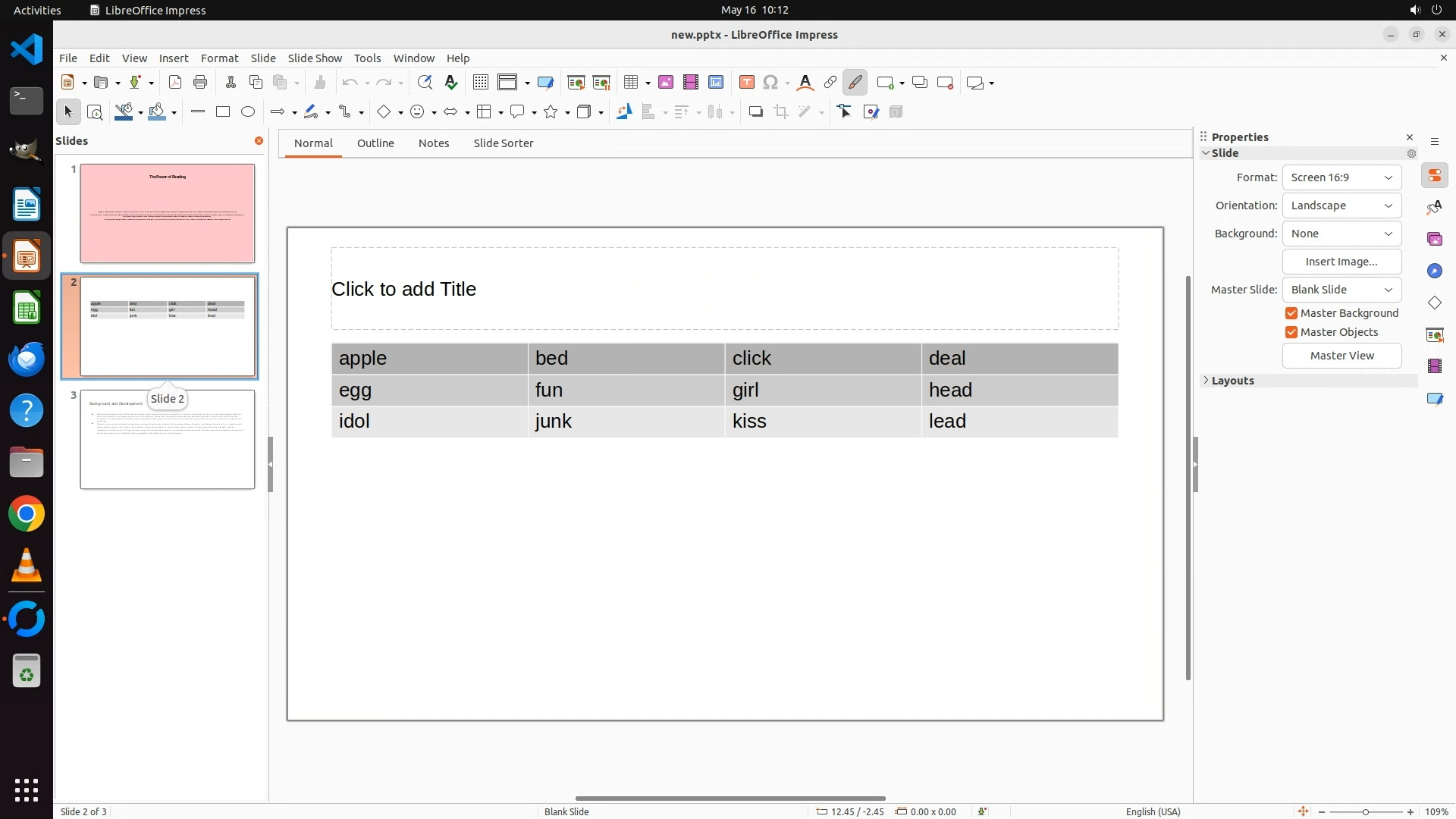Uncheck the Master Objects checkbox
Viewport: 1456px width, 819px height.
coord(1291,332)
